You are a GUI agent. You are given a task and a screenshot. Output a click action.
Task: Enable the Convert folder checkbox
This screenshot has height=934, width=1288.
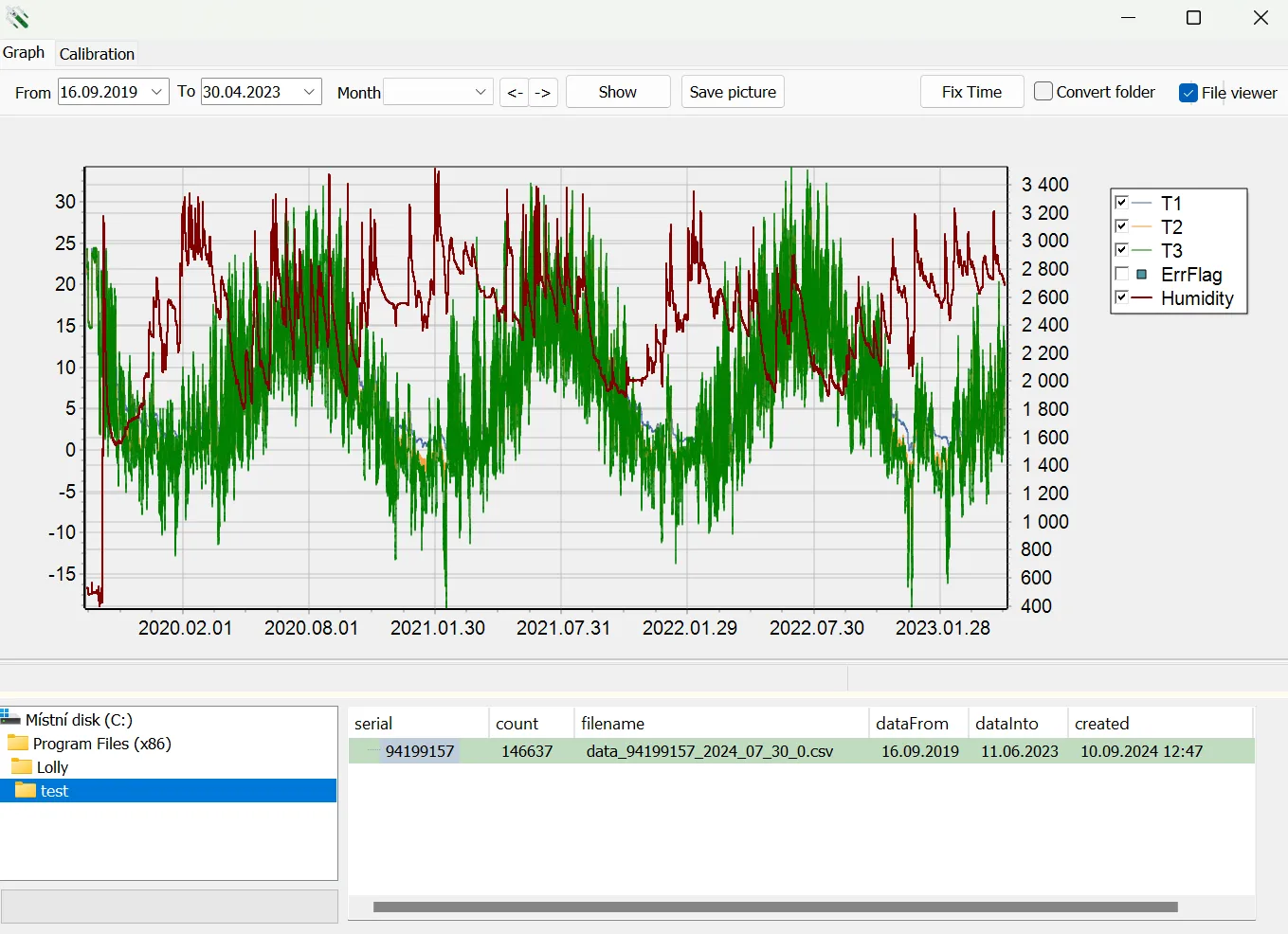pos(1043,91)
